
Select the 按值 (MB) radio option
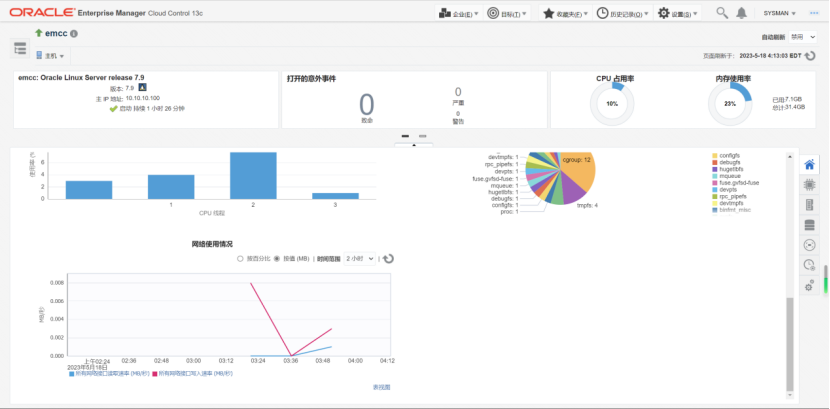[277, 259]
